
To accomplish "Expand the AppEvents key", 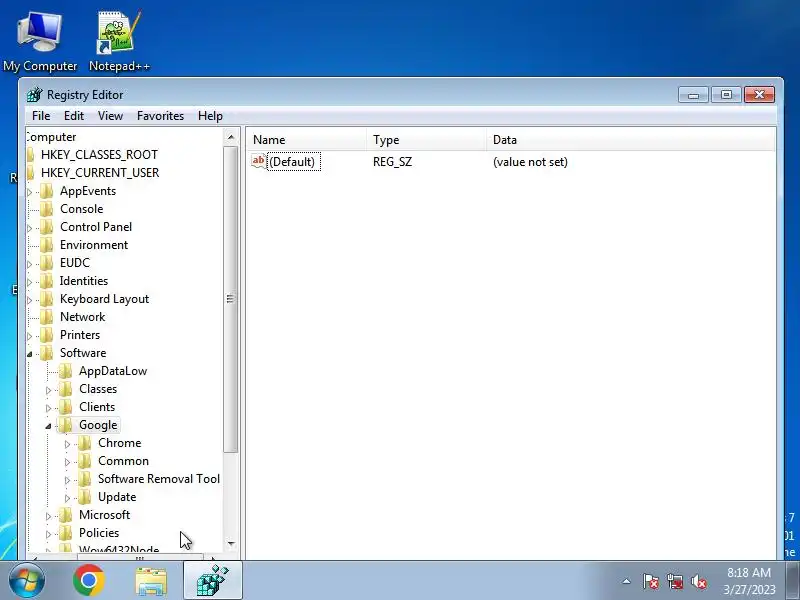I will click(30, 192).
